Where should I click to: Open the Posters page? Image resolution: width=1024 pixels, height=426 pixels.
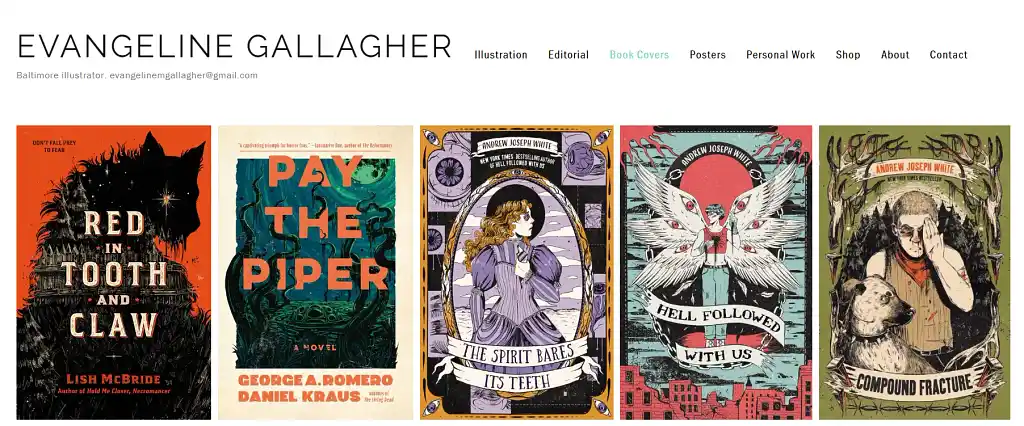point(707,55)
